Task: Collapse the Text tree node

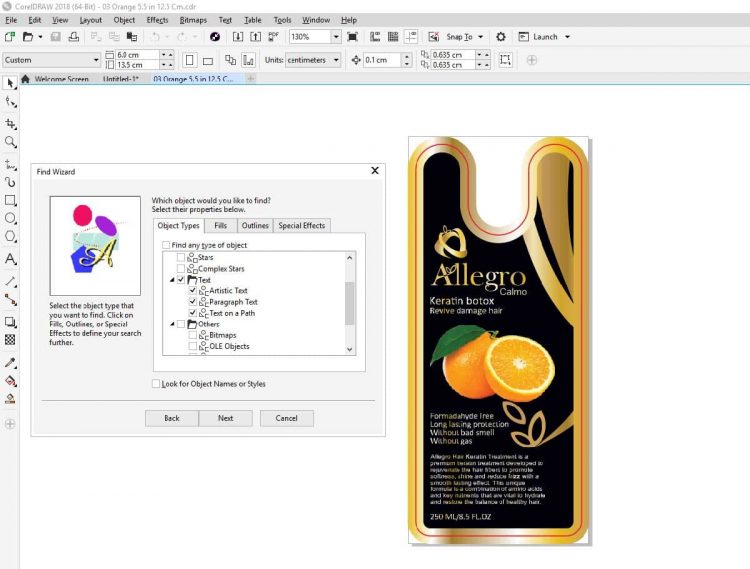Action: [x=172, y=280]
